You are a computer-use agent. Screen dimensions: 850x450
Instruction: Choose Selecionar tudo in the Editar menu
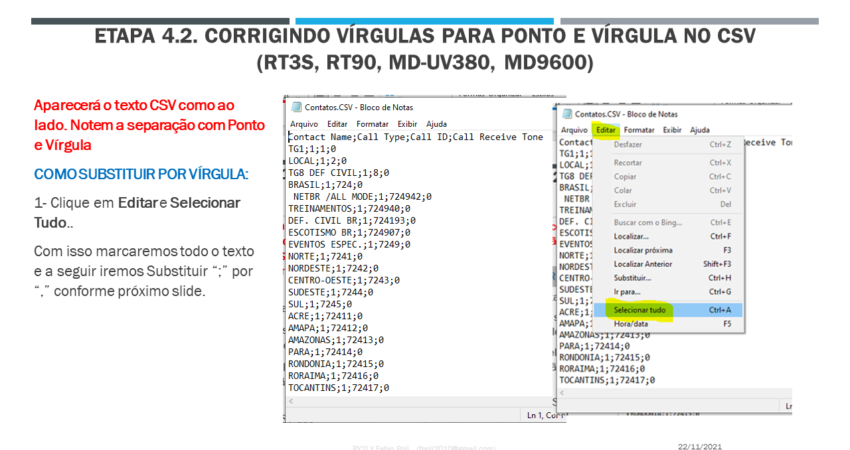669,310
